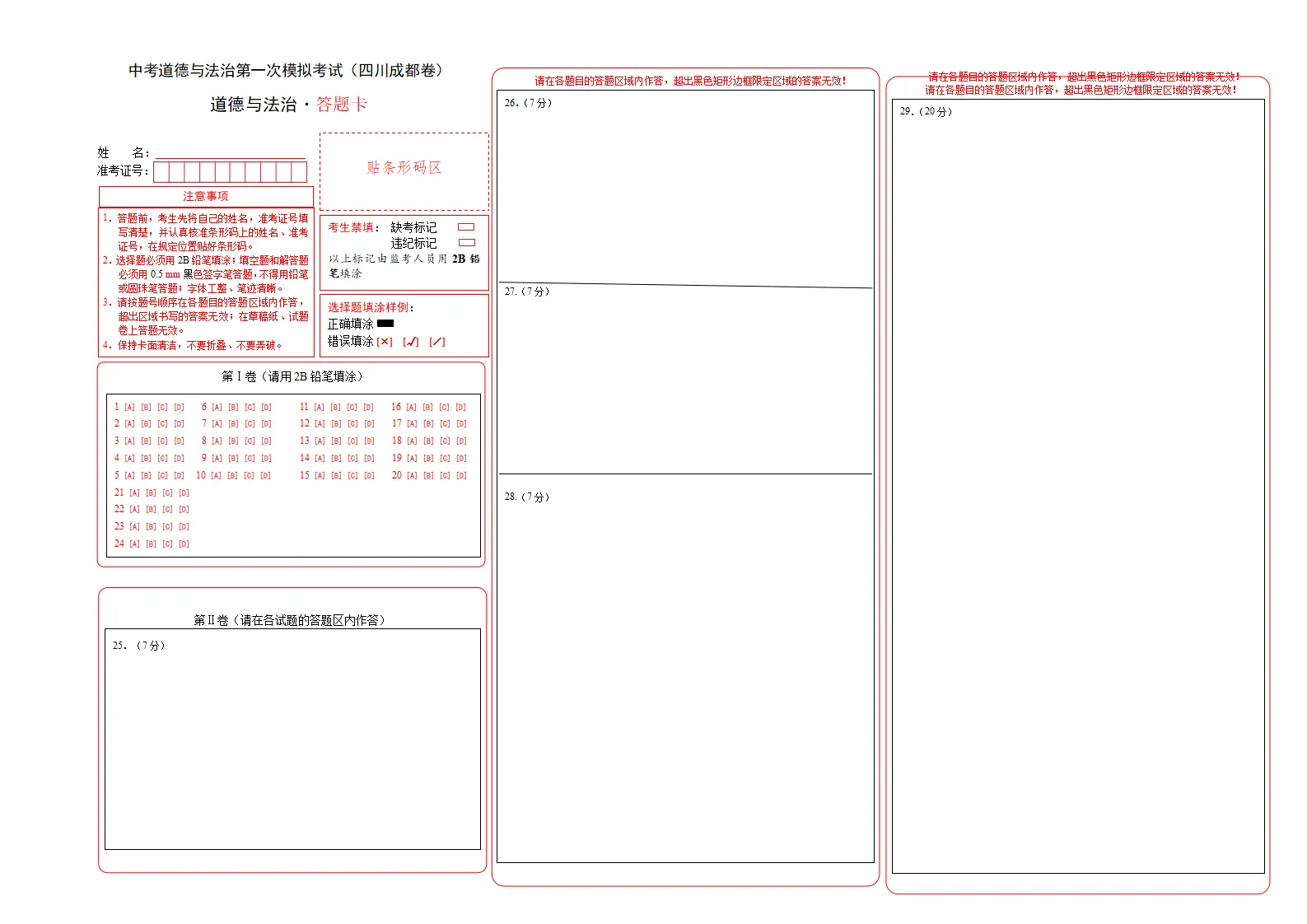Image resolution: width=1307 pixels, height=924 pixels.
Task: Click the 26.（7分） question label
Action: (x=528, y=103)
